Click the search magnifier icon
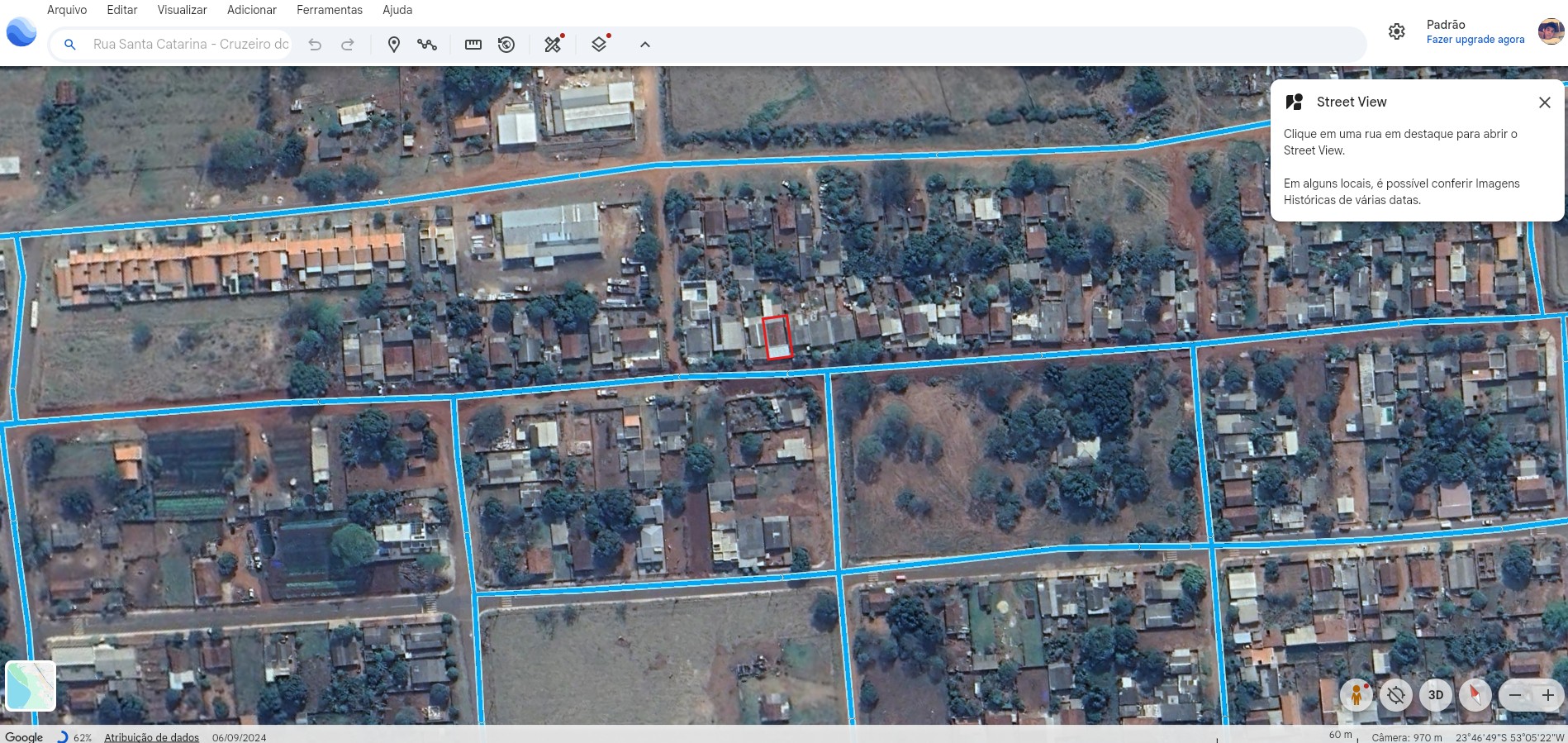The height and width of the screenshot is (743, 1568). click(70, 45)
